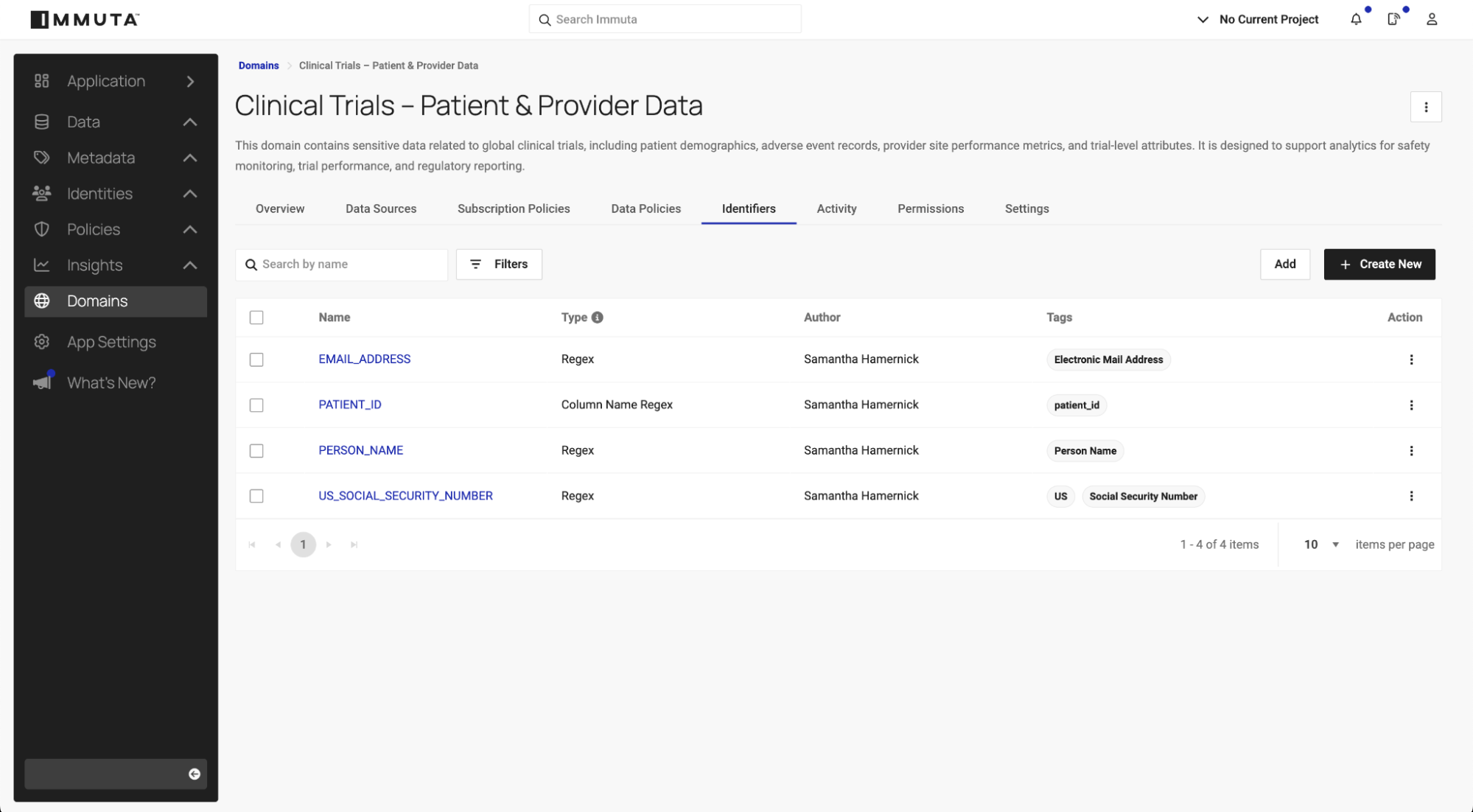Go to last page of results
Screen dimensions: 1473x812
point(354,545)
